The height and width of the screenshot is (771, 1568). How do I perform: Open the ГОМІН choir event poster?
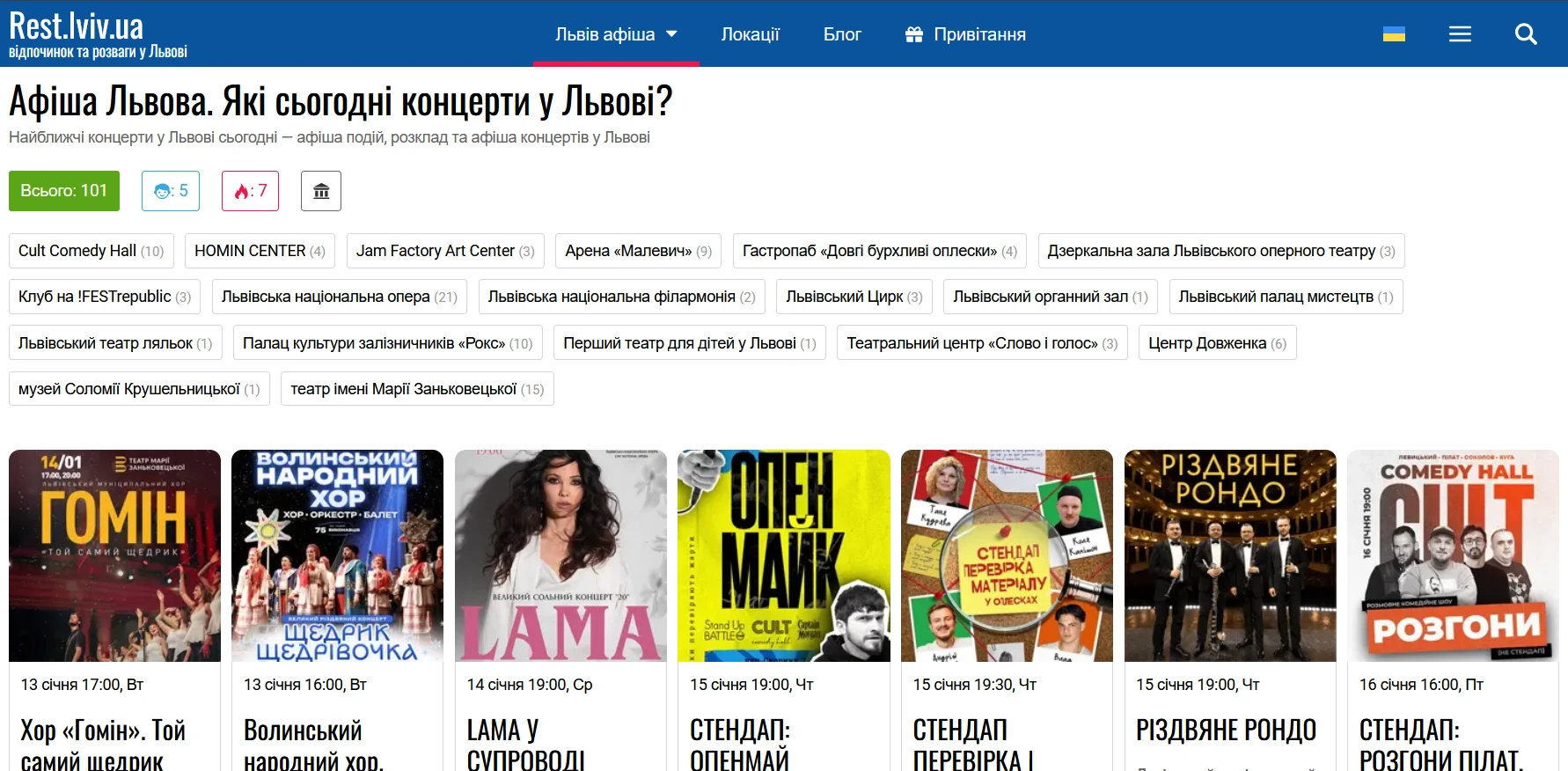click(x=114, y=555)
